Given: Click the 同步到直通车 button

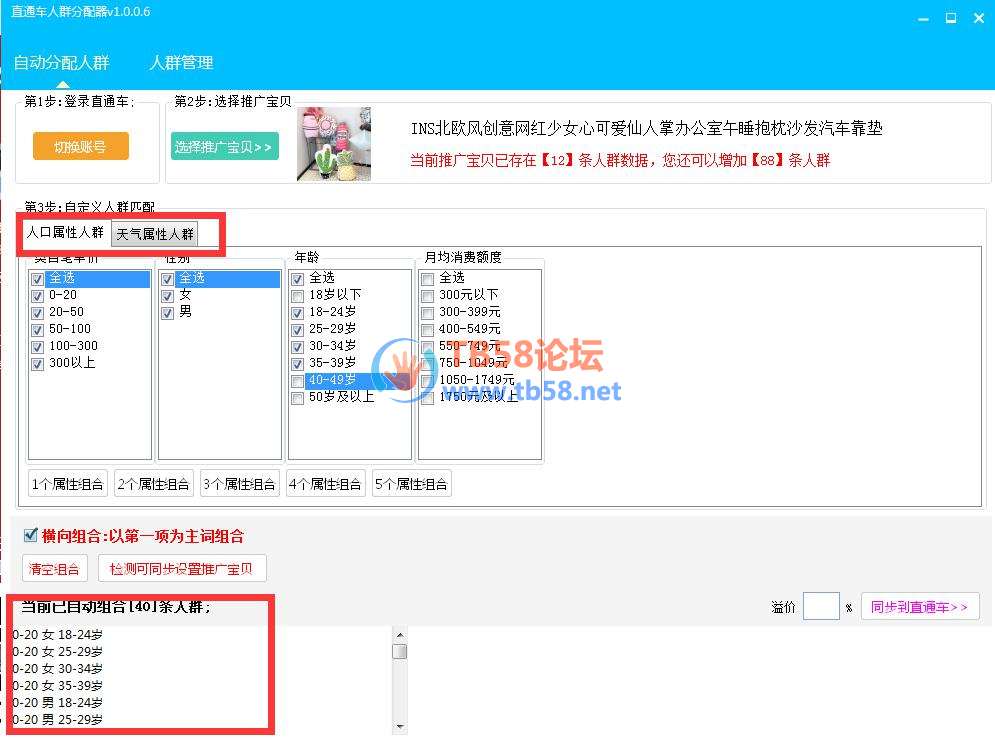Looking at the screenshot, I should pyautogui.click(x=919, y=607).
